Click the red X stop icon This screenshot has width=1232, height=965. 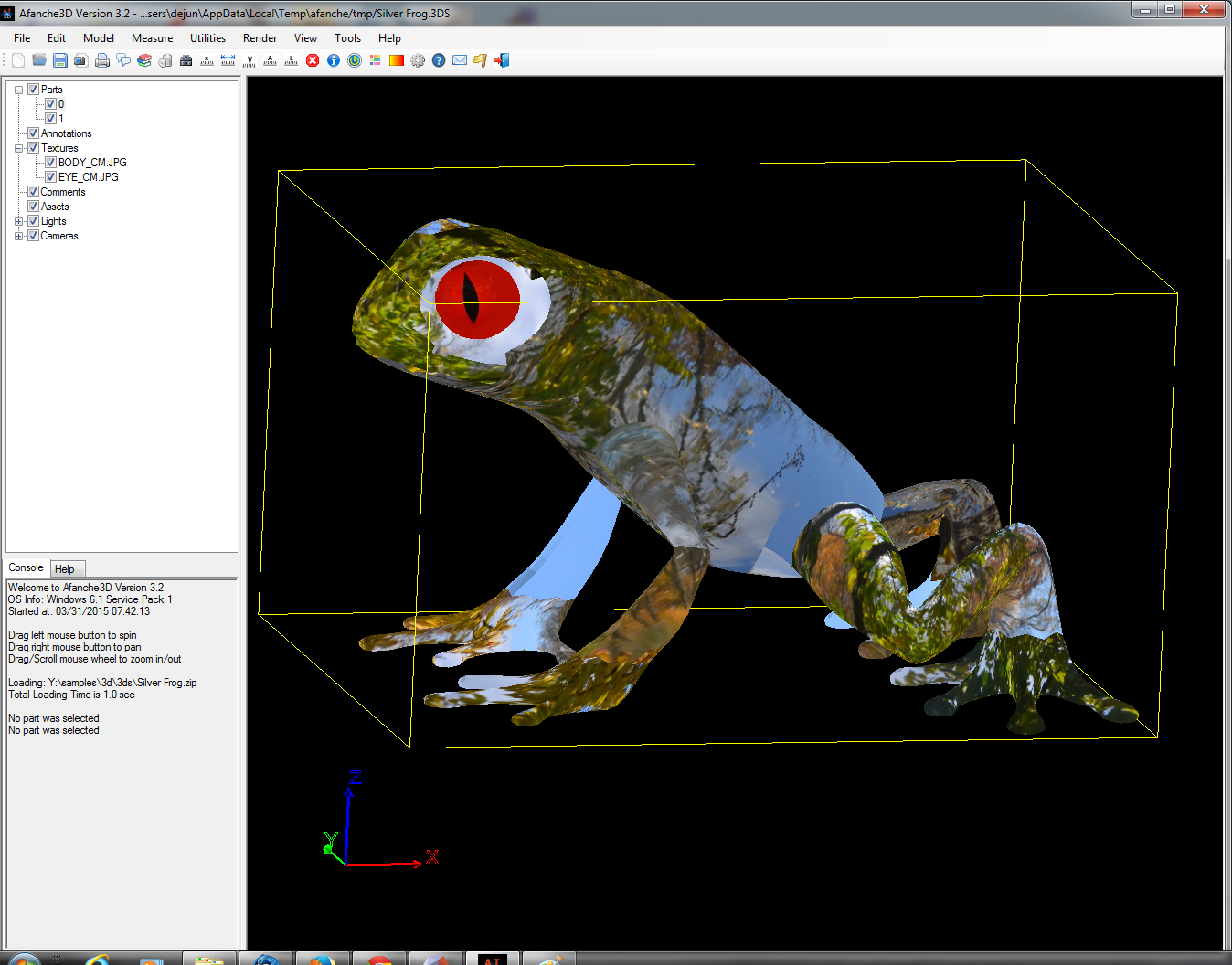313,60
